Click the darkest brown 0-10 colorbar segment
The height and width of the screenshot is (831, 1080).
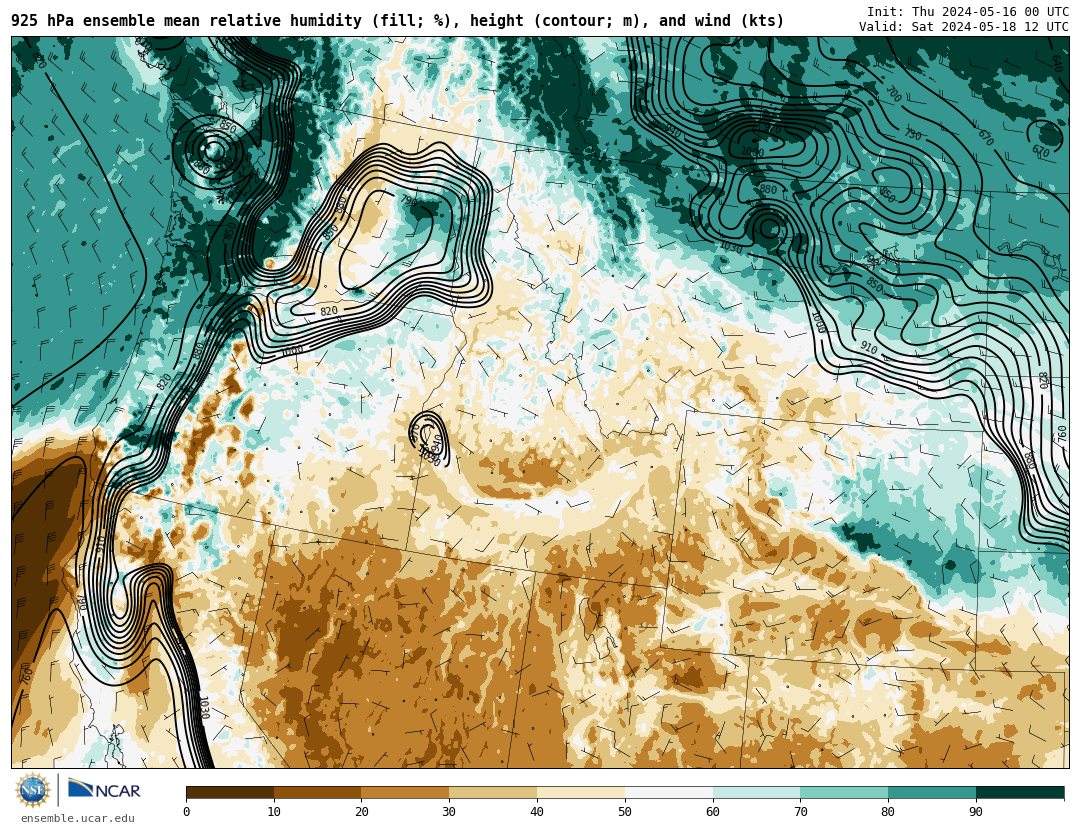click(x=230, y=793)
